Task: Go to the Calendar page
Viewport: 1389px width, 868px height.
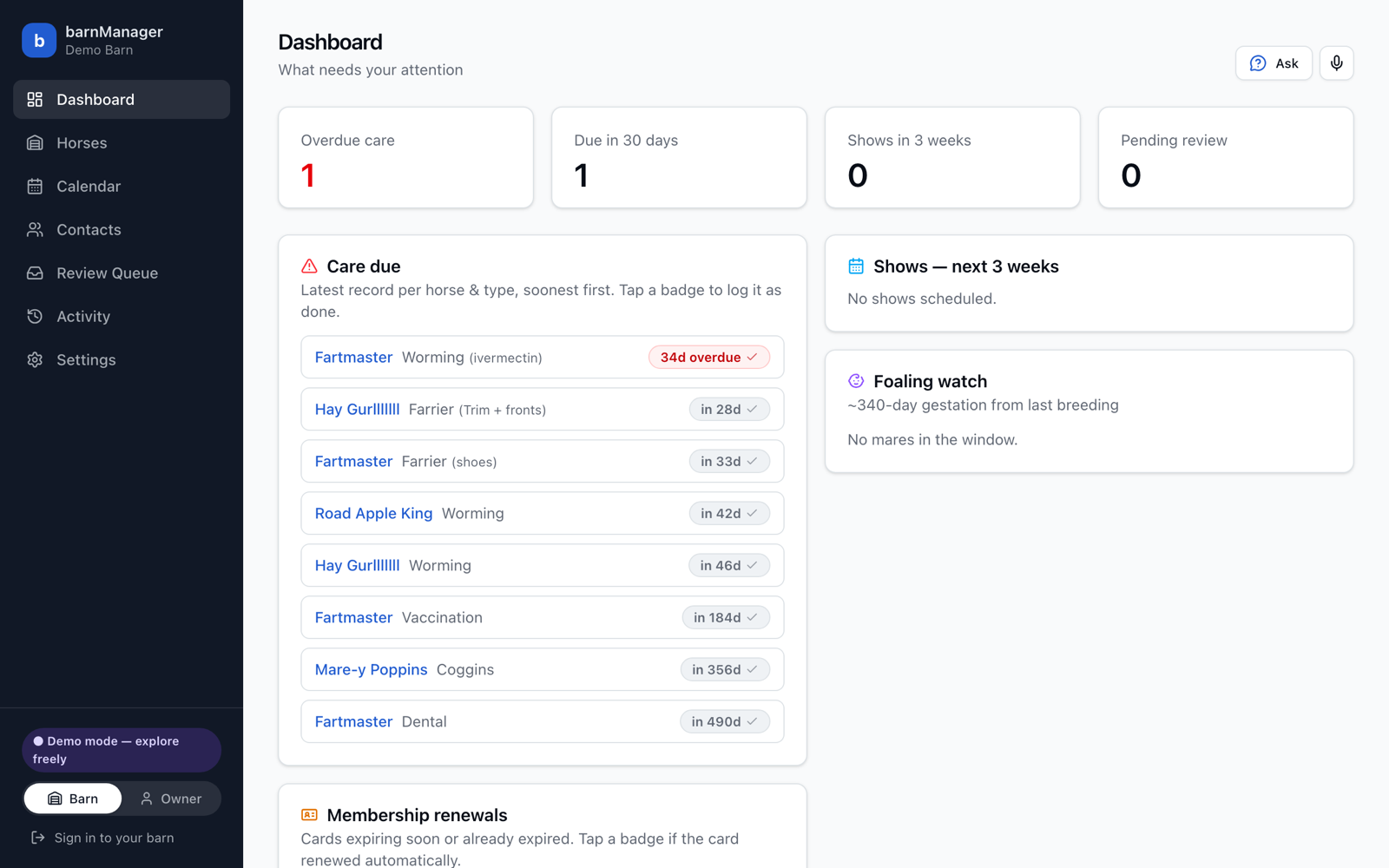Action: tap(122, 187)
